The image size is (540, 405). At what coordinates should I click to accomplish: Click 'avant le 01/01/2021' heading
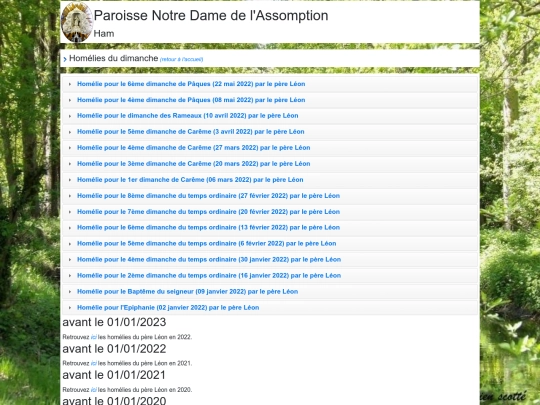[114, 375]
